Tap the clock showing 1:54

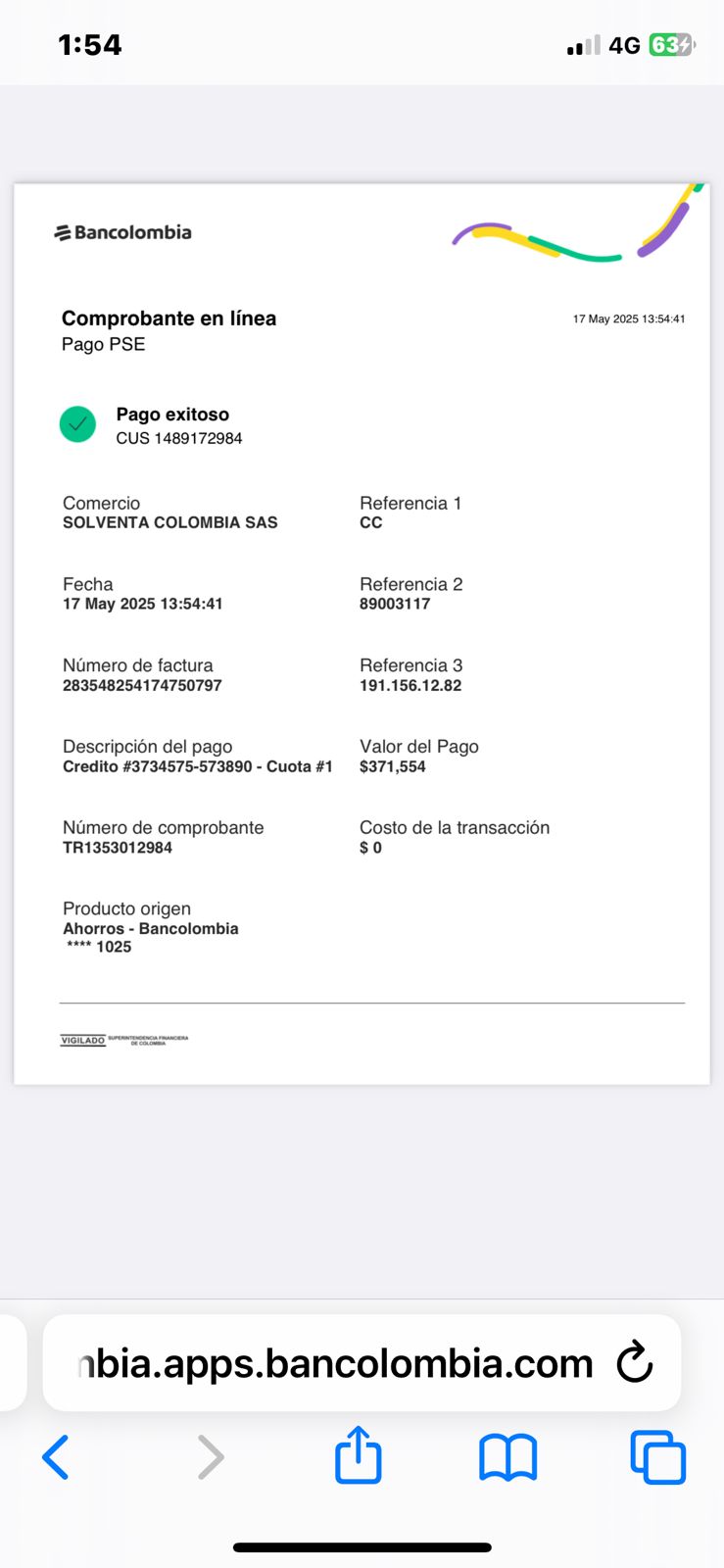(x=89, y=45)
